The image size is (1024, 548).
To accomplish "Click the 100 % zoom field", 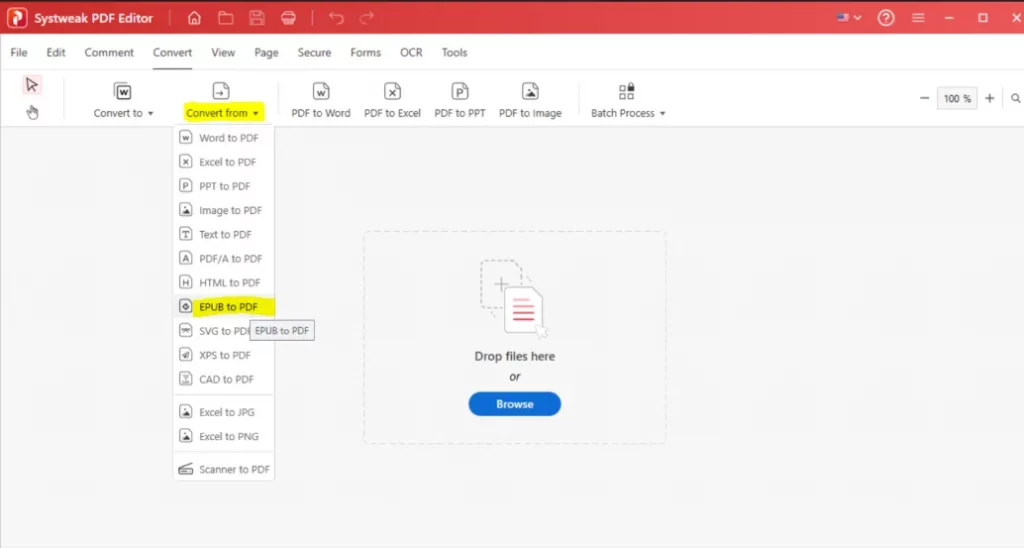I will 957,99.
